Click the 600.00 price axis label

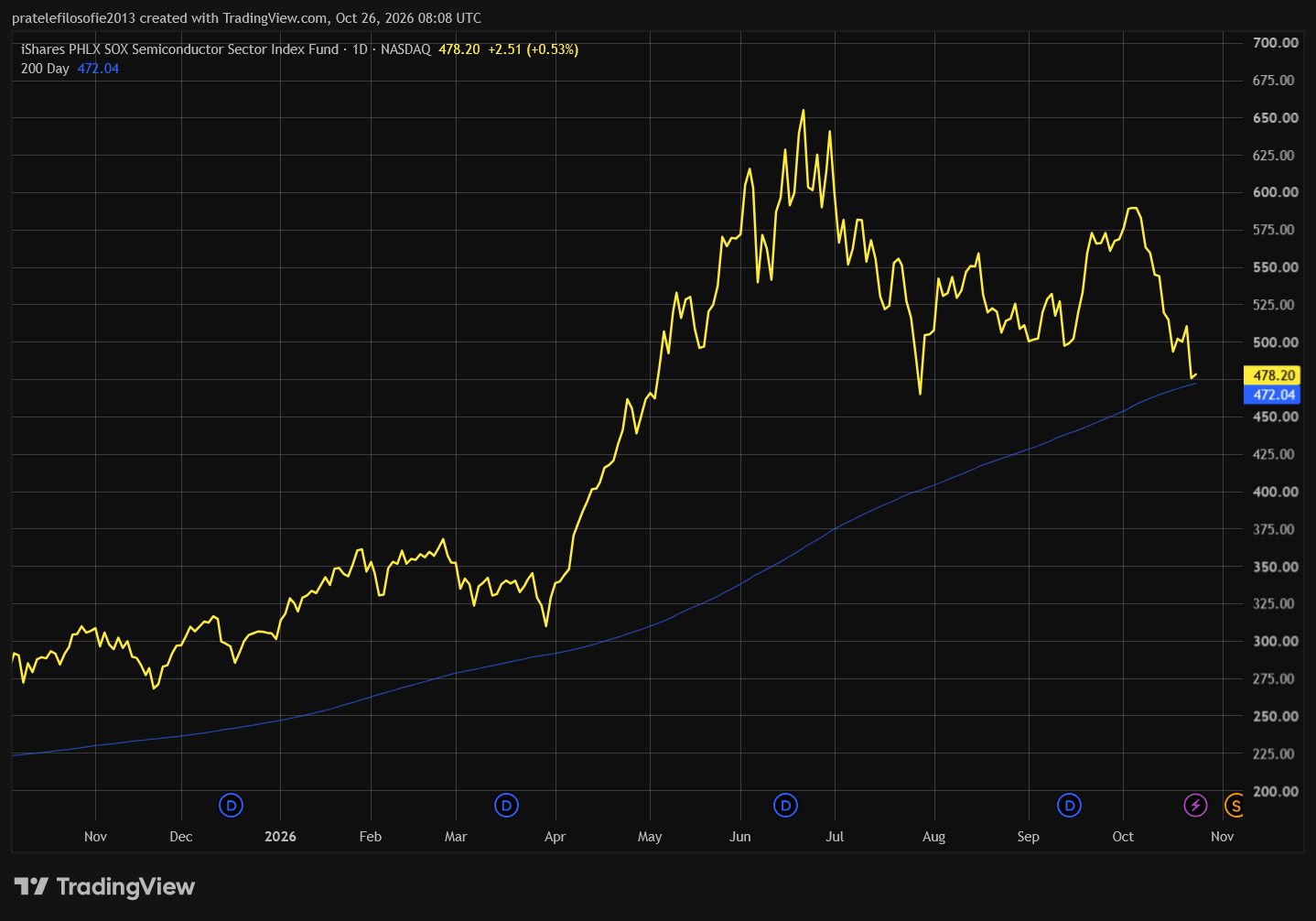point(1276,192)
